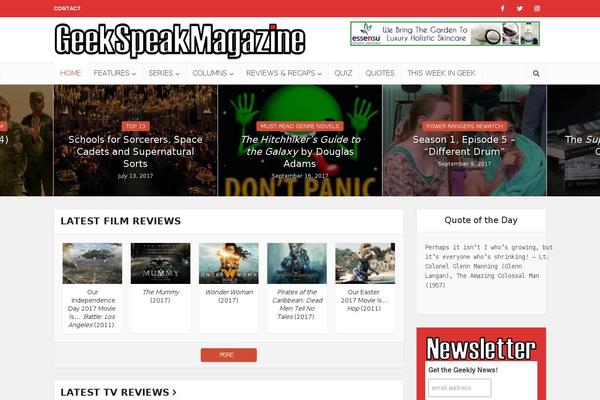
Task: Open Hitchhiker's Guide to the Galaxy article
Action: [300, 152]
